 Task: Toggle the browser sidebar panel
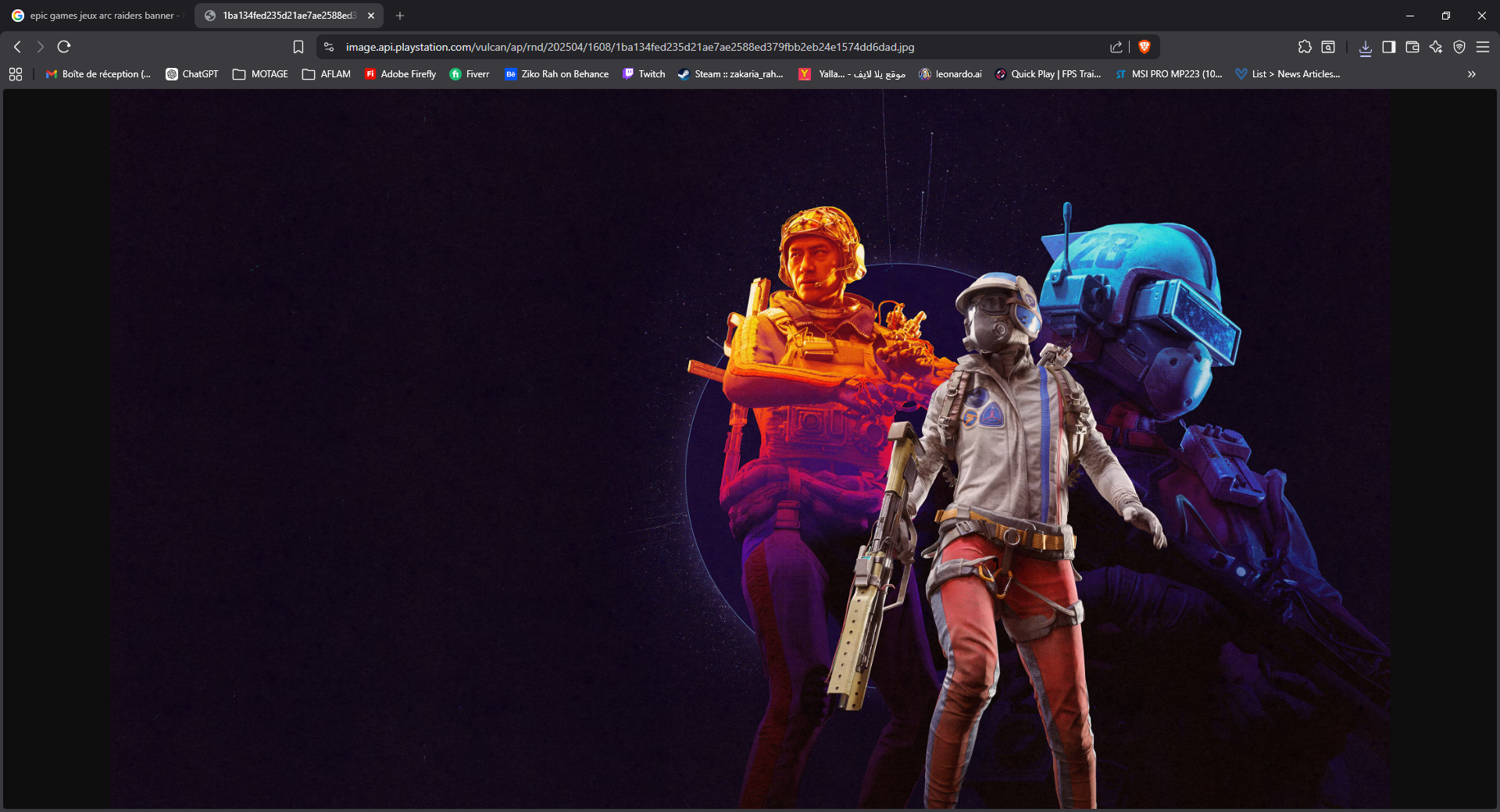click(x=1389, y=47)
